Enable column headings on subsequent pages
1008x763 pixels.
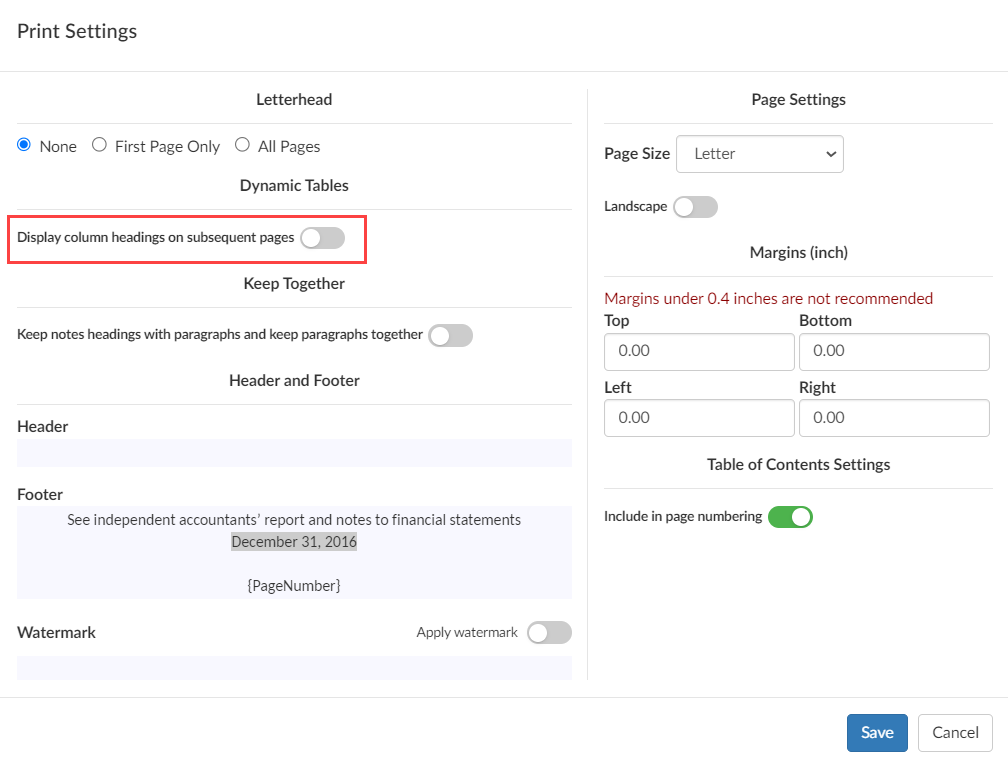322,239
